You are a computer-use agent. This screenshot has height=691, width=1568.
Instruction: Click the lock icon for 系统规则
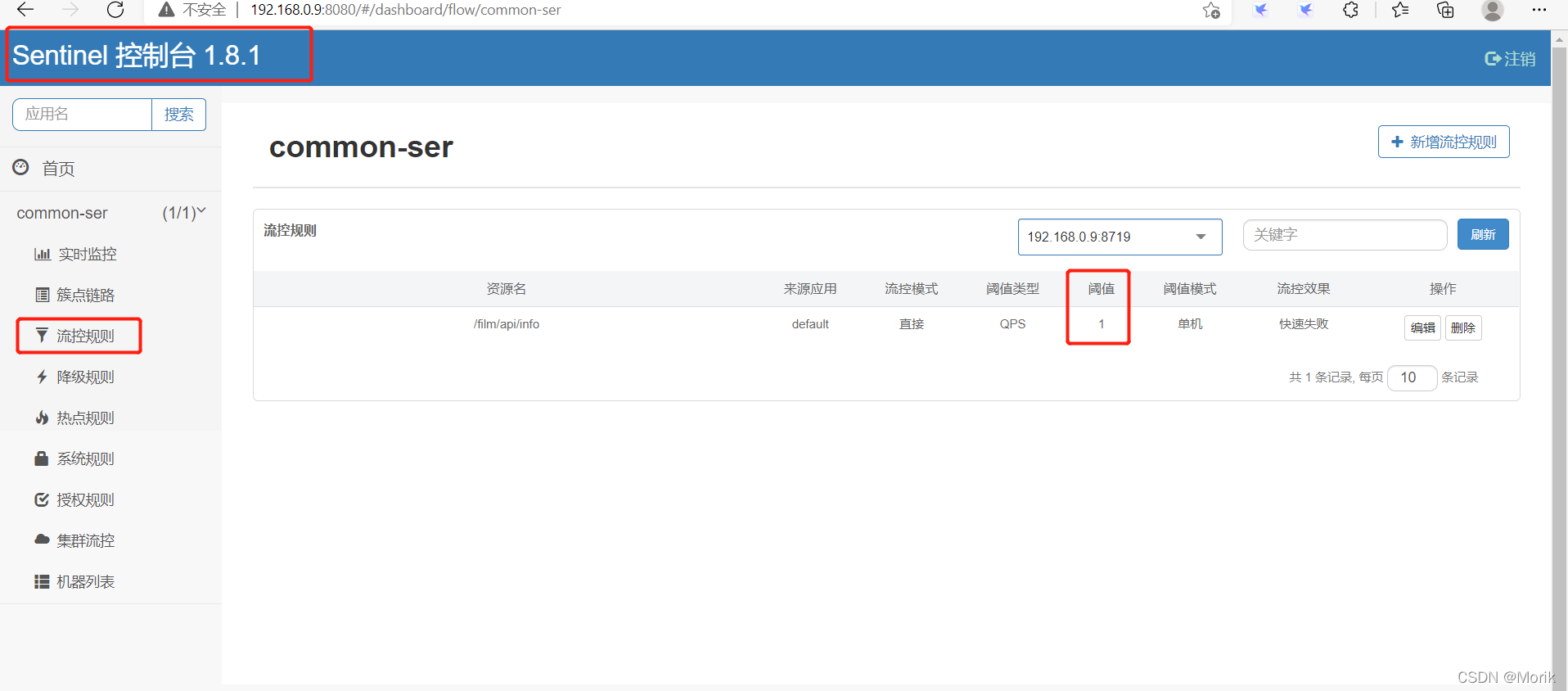pos(42,458)
